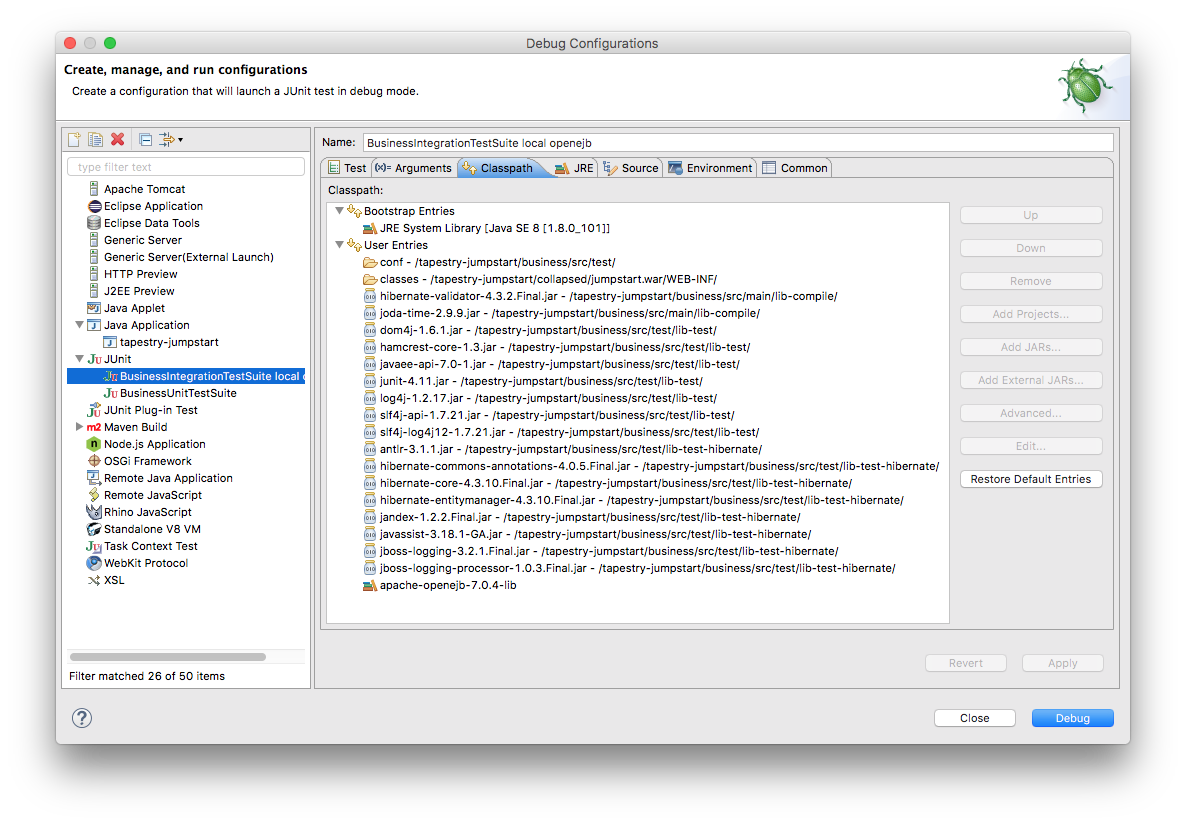Switch to the Arguments tab
The width and height of the screenshot is (1186, 824).
[x=414, y=168]
